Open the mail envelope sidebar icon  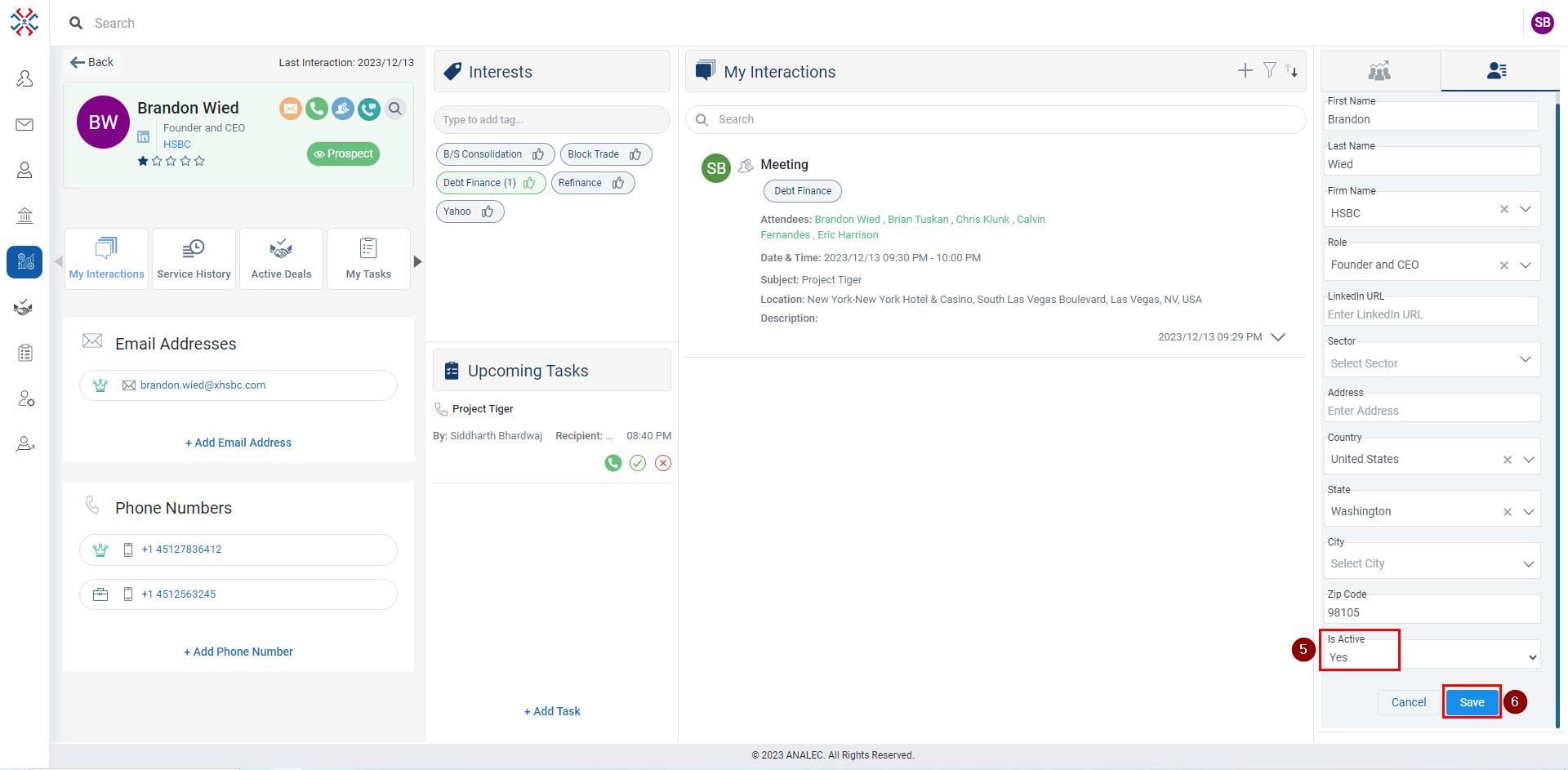click(24, 124)
